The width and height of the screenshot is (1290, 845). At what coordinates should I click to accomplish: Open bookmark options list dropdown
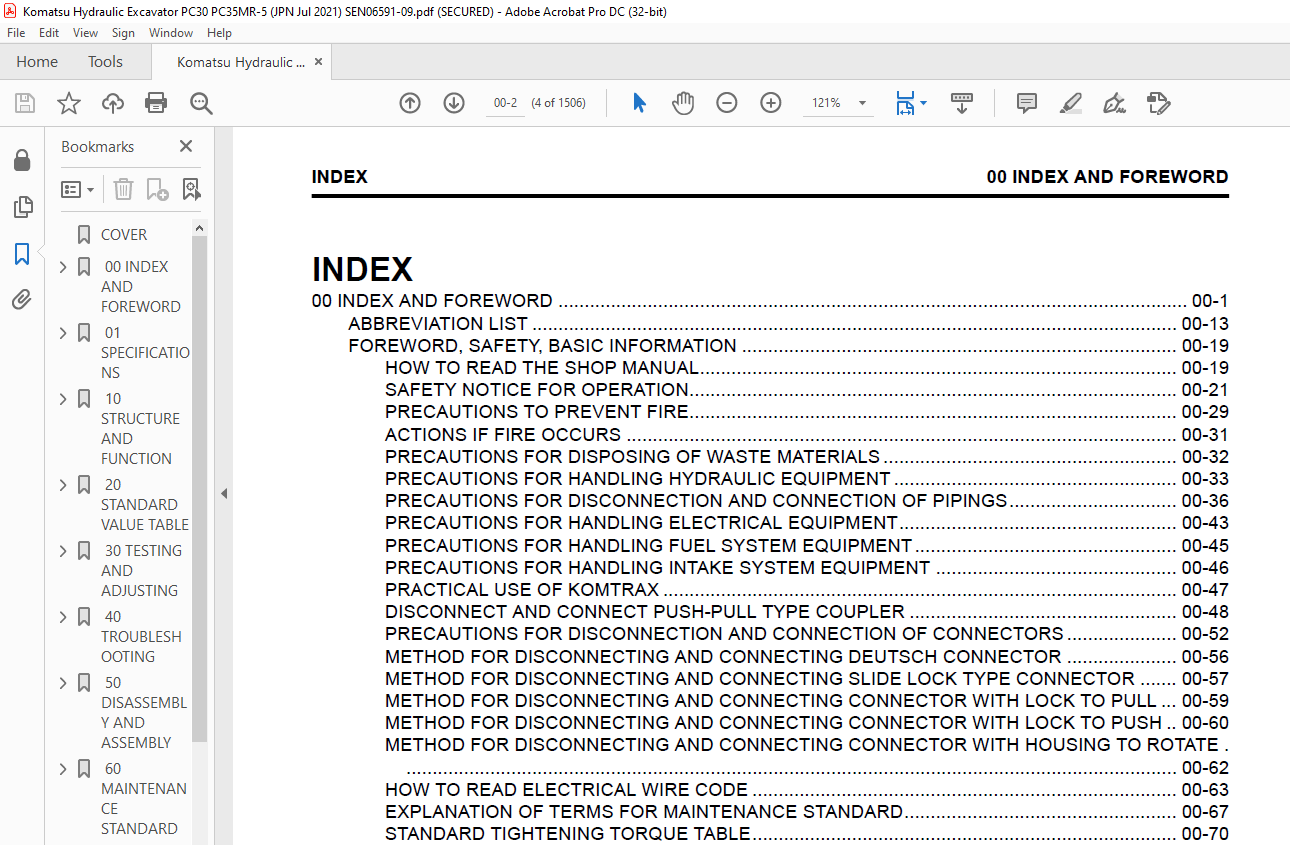tap(78, 189)
